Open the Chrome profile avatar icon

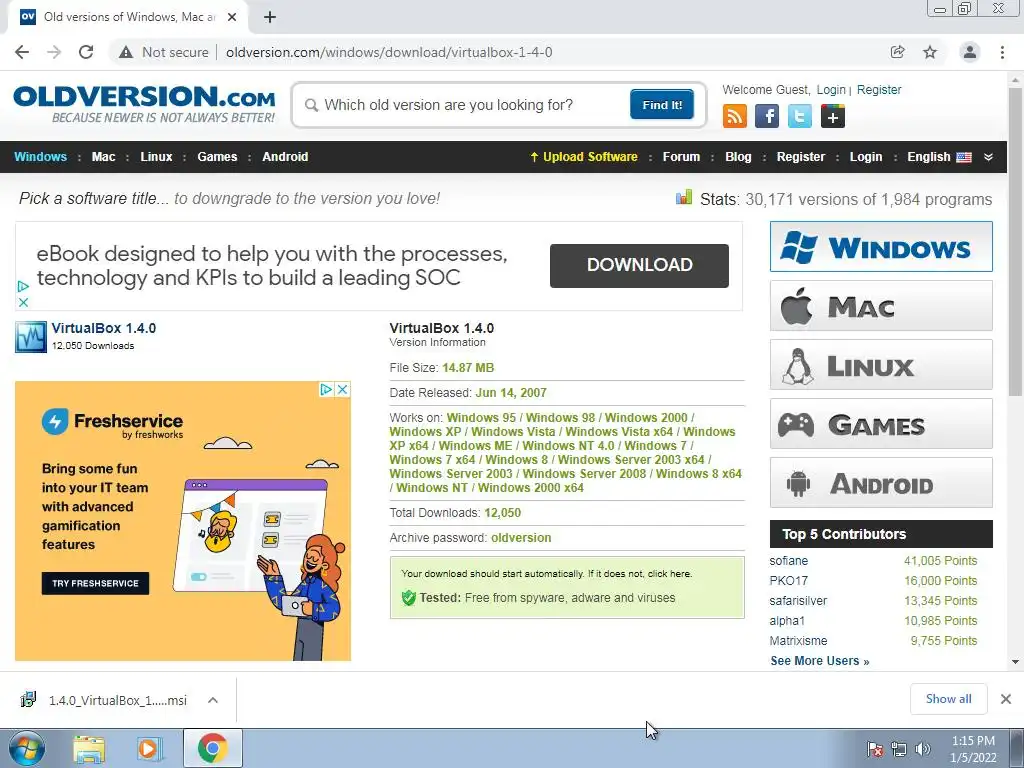coord(970,52)
